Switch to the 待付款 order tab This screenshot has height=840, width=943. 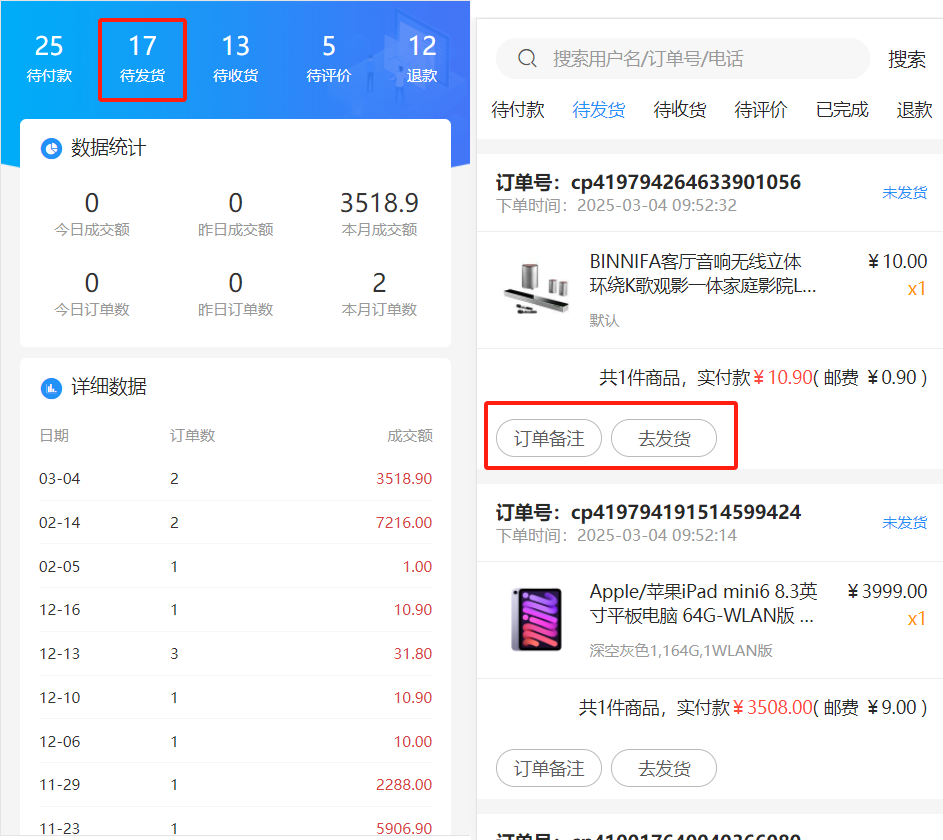pyautogui.click(x=518, y=110)
